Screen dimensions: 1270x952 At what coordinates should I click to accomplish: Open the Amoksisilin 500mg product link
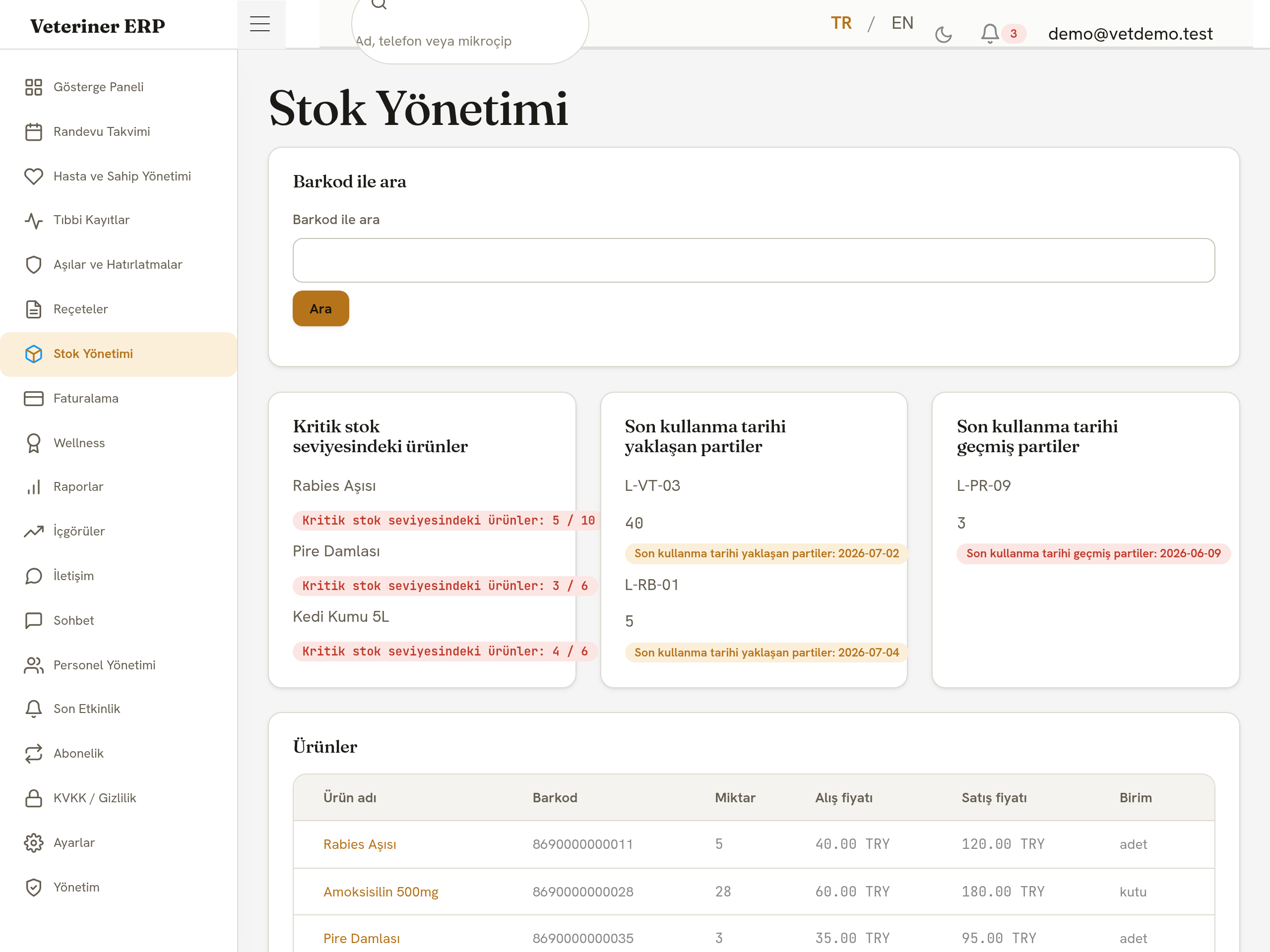(381, 892)
